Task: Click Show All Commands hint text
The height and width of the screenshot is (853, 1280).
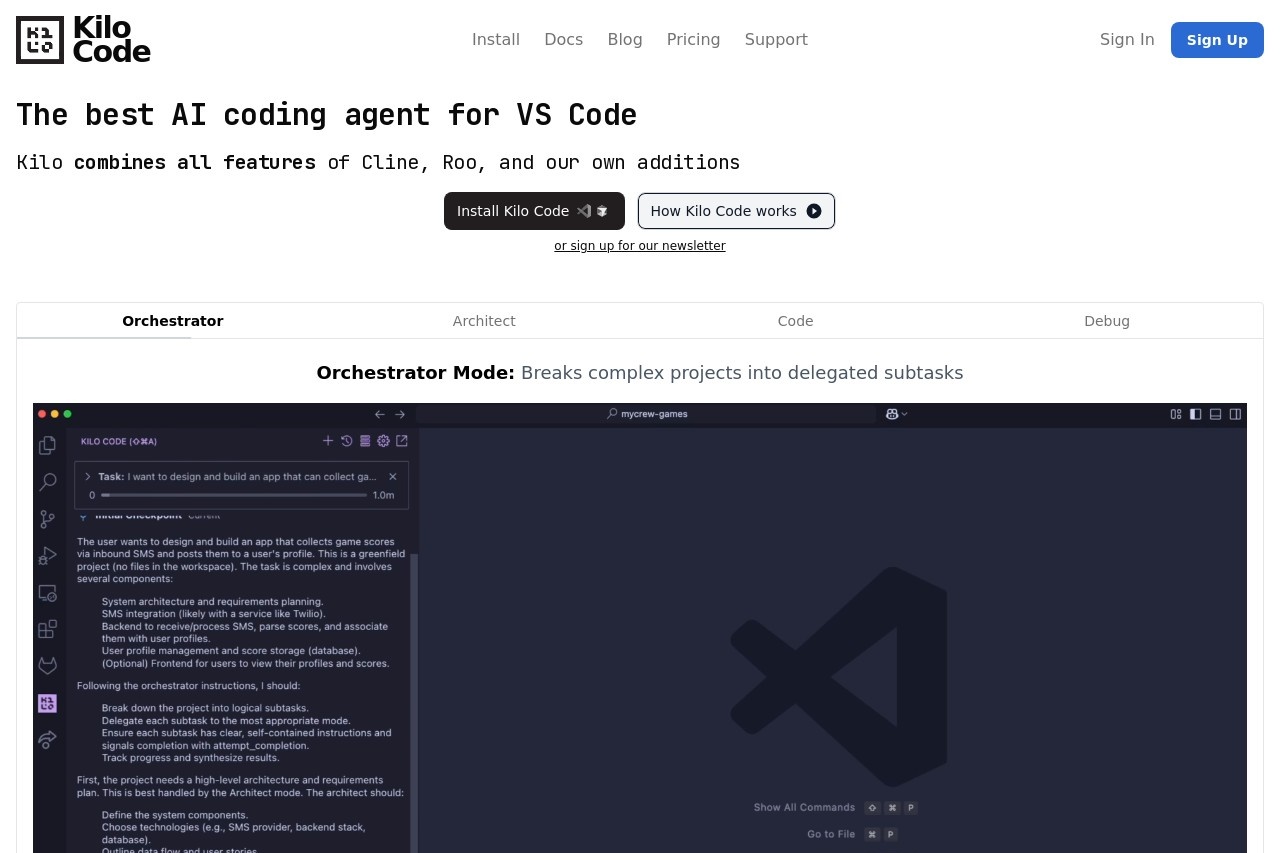Action: tap(804, 808)
